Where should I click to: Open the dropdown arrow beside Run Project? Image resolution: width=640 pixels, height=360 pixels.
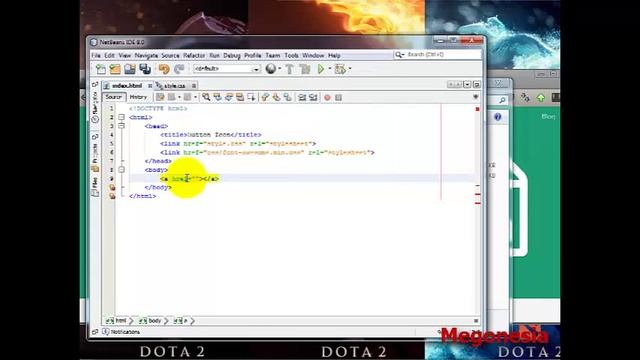329,69
